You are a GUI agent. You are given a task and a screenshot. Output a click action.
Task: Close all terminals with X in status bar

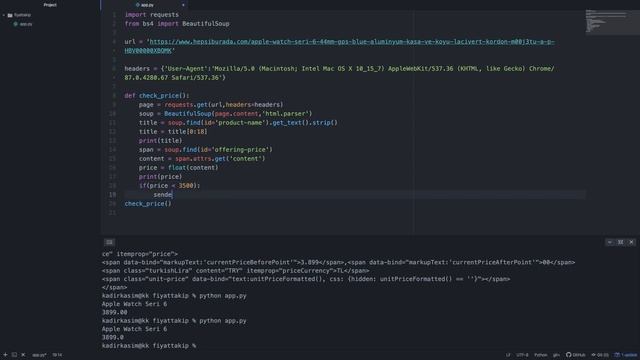tap(23, 355)
